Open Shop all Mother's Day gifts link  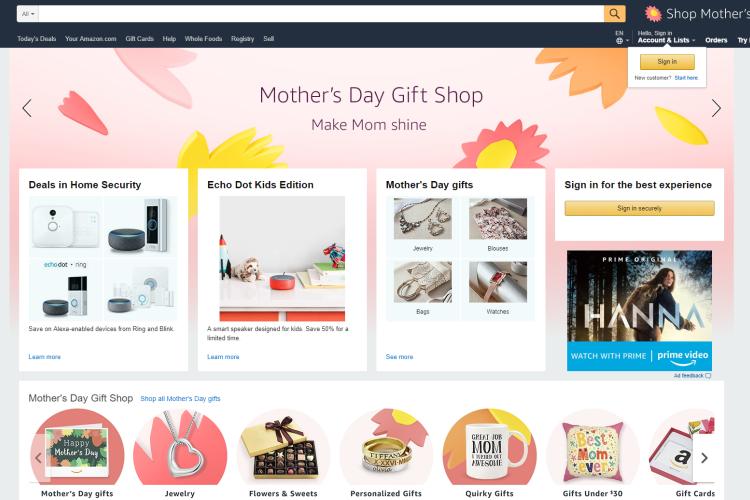(x=180, y=399)
